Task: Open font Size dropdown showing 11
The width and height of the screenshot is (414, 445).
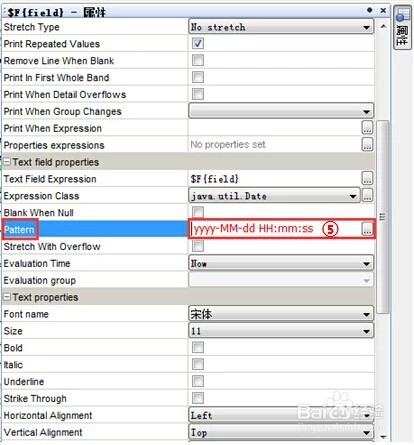Action: (x=281, y=331)
